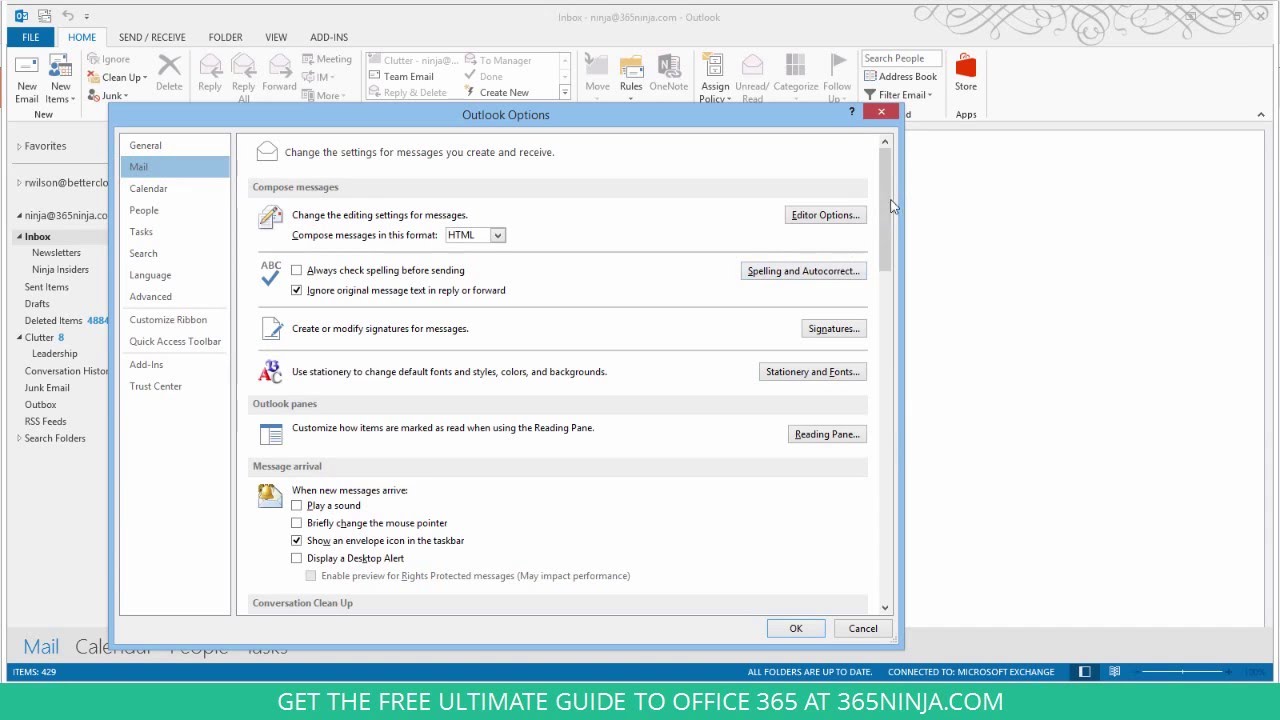The height and width of the screenshot is (720, 1280).
Task: Uncheck Show an envelope icon in taskbar
Action: click(x=296, y=541)
